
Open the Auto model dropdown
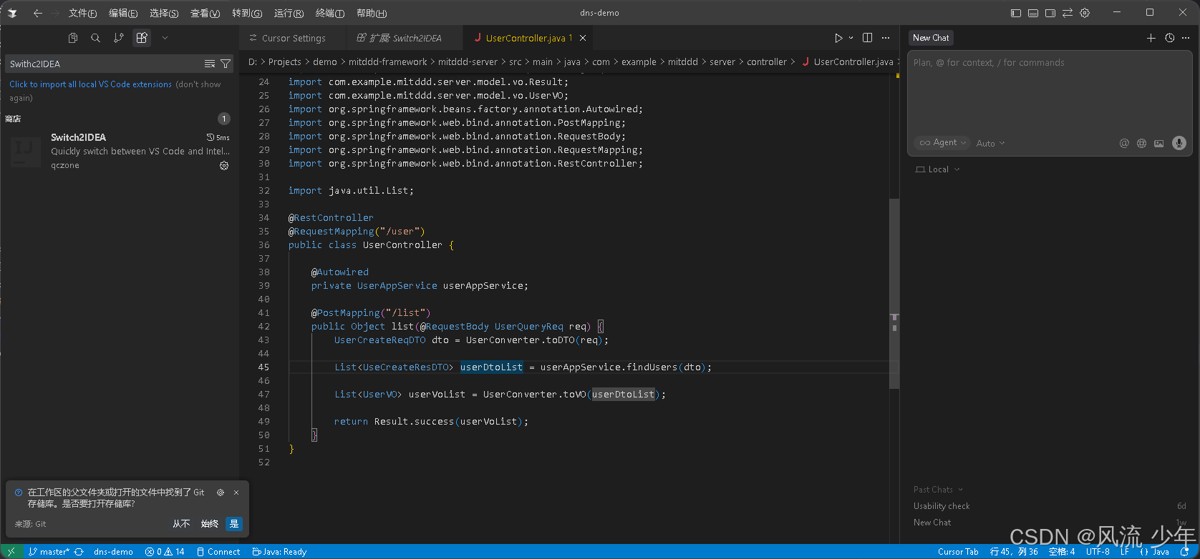pos(990,143)
